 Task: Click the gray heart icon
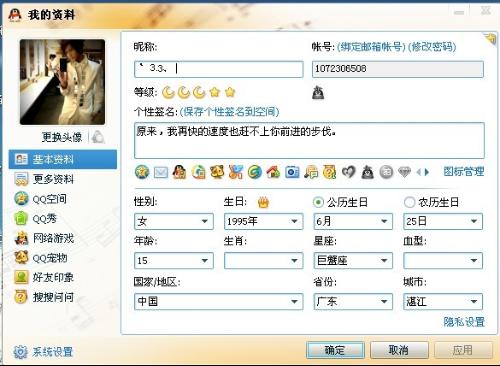coord(348,172)
